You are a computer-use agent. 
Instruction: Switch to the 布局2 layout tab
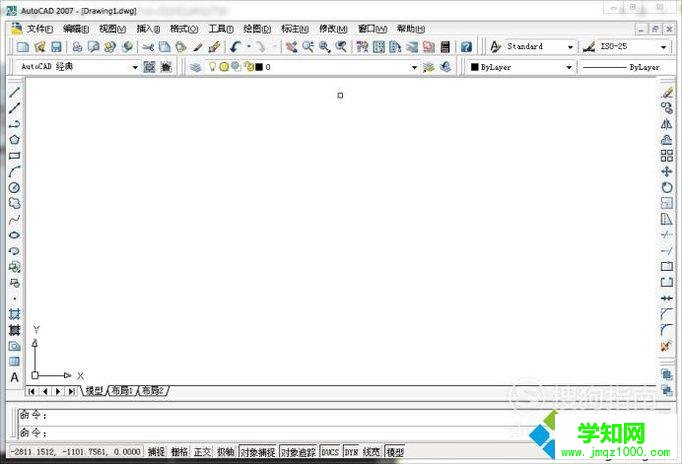[154, 391]
